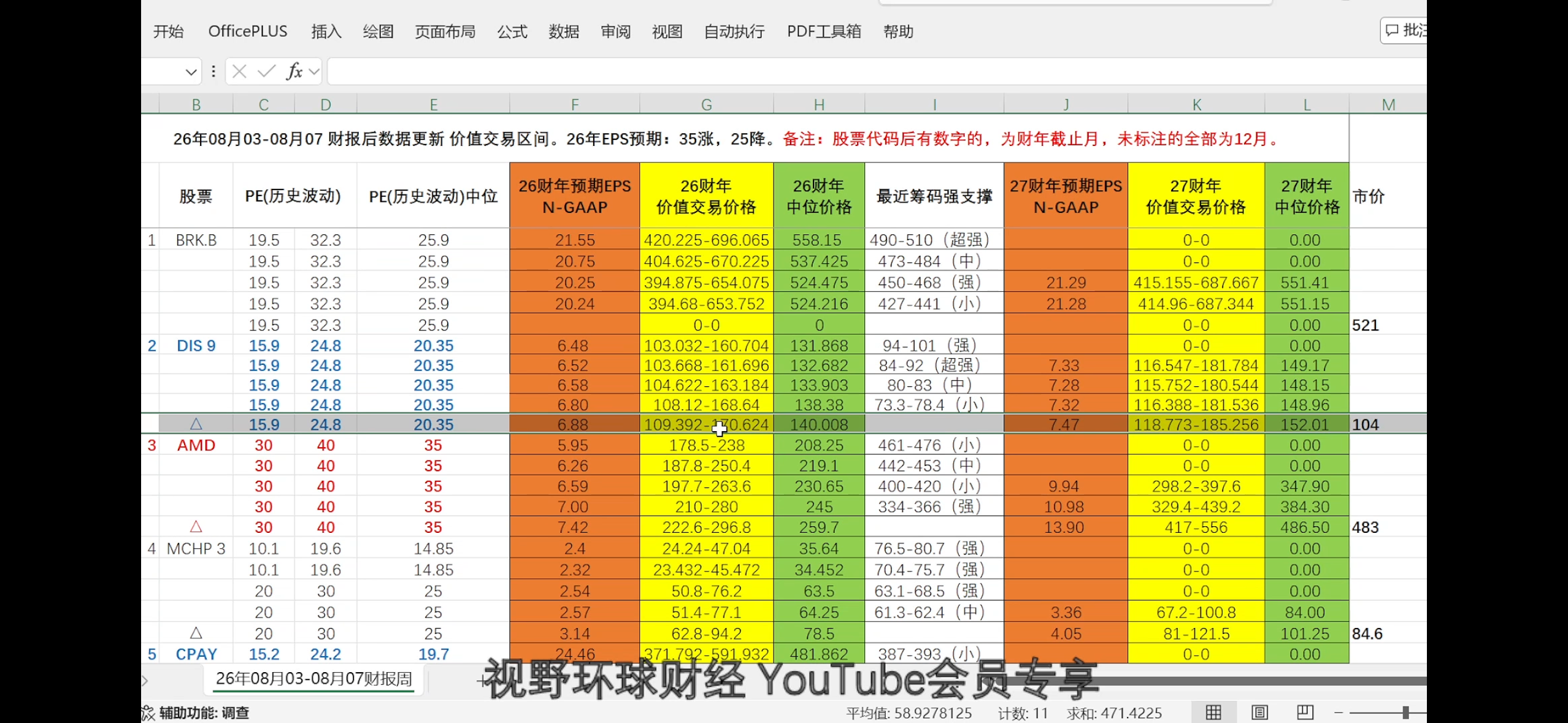Screen dimensions: 1568x723
Task: Select column G header
Action: pos(706,105)
